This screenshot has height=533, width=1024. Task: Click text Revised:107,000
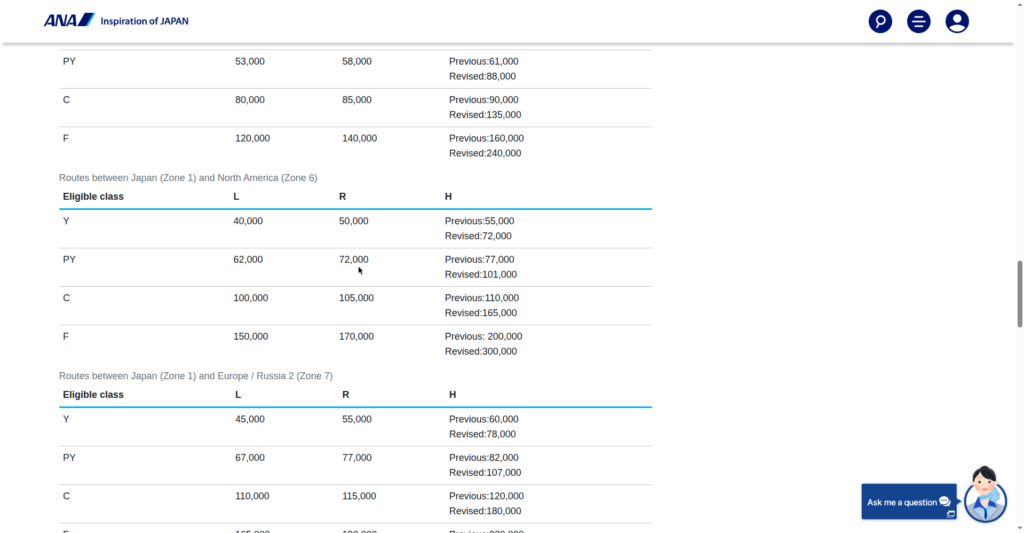click(x=485, y=473)
